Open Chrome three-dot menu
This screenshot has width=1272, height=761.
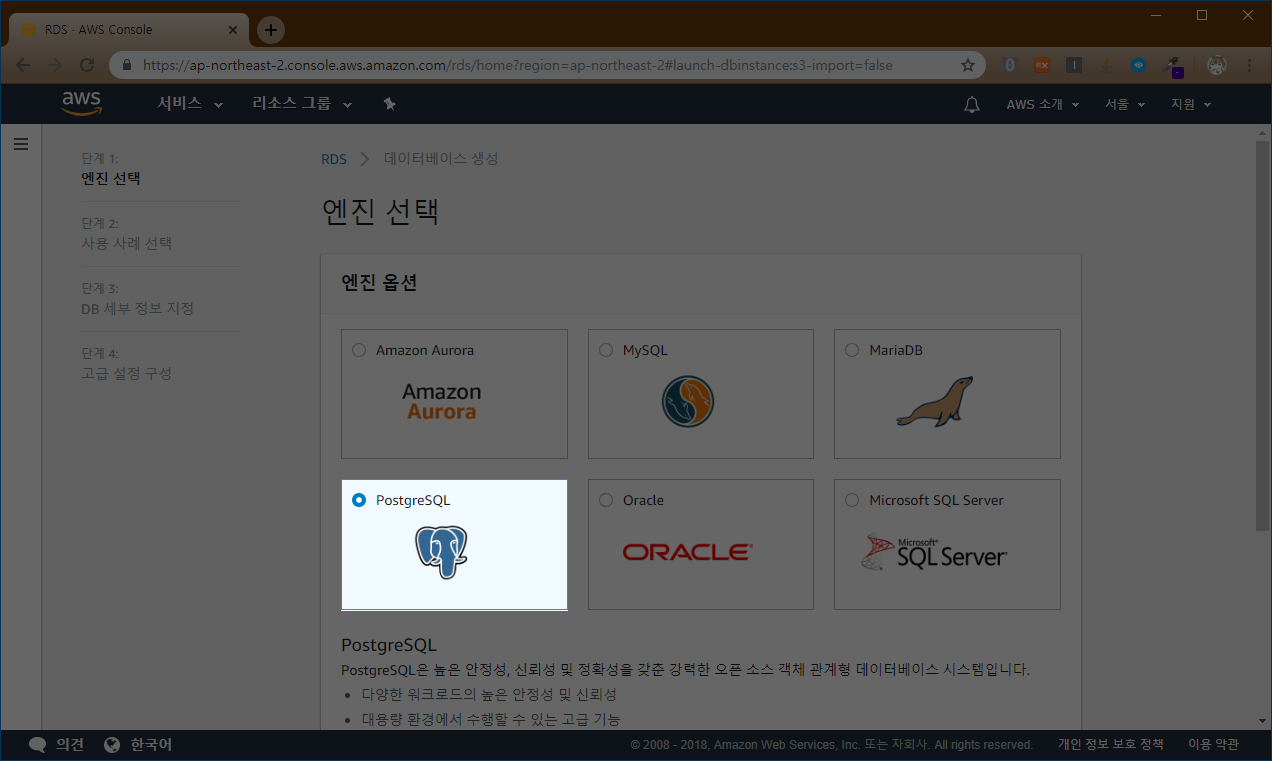[x=1250, y=65]
